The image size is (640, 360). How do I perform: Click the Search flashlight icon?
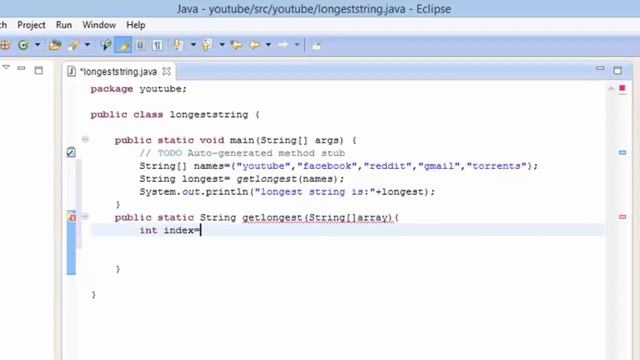coord(74,45)
